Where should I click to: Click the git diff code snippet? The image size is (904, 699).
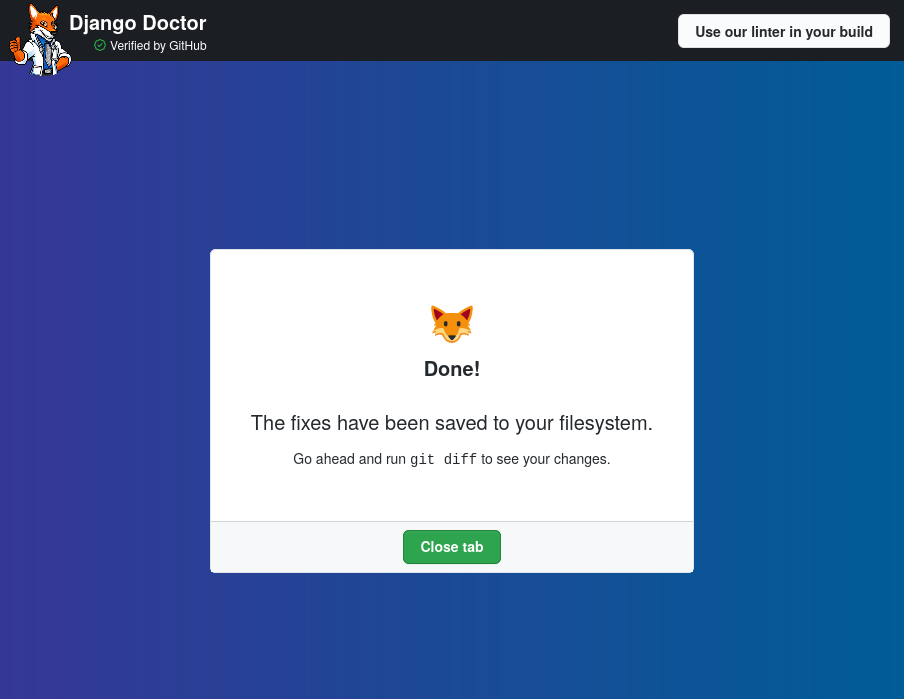coord(443,459)
